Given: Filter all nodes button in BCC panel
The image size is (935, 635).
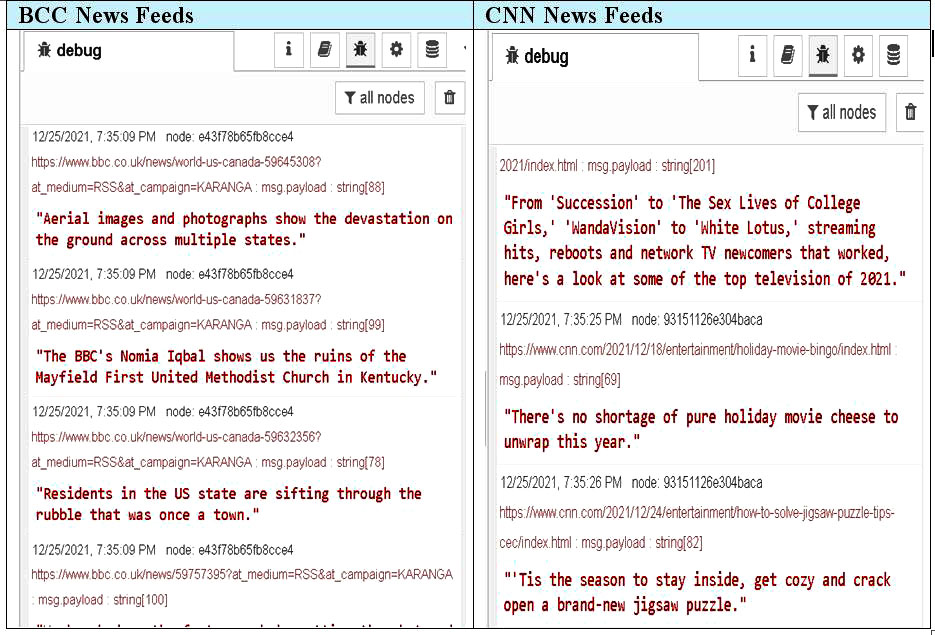Looking at the screenshot, I should tap(380, 98).
